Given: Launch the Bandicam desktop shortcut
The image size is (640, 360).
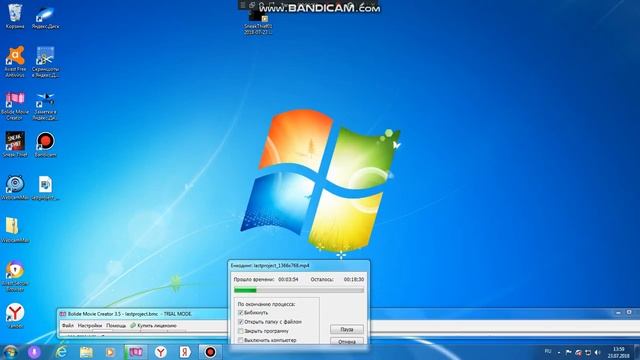Looking at the screenshot, I should pyautogui.click(x=45, y=144).
